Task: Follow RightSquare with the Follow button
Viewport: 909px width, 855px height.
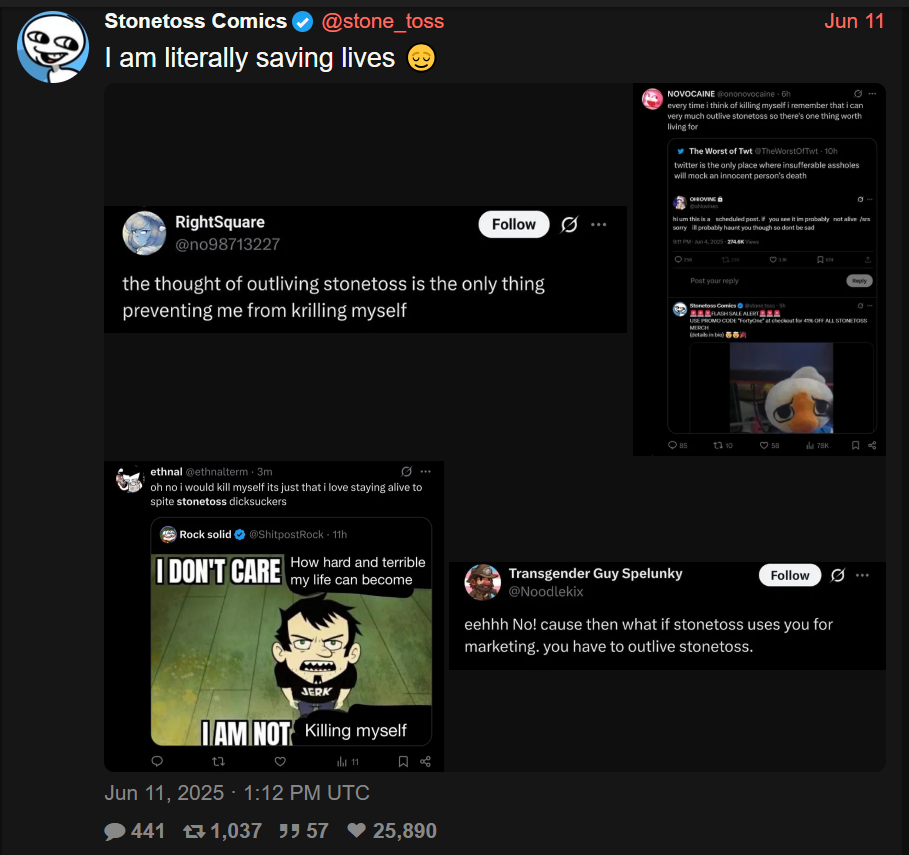Action: 514,224
